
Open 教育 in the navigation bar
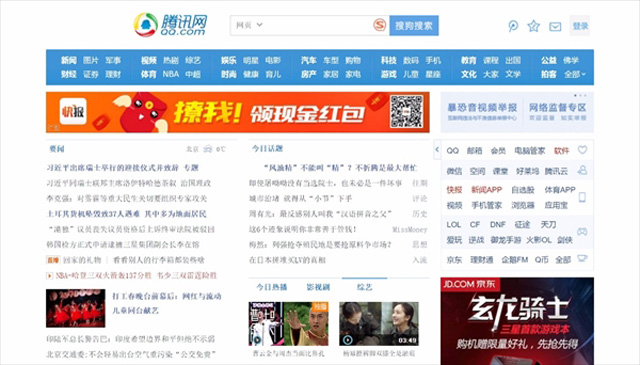click(469, 60)
